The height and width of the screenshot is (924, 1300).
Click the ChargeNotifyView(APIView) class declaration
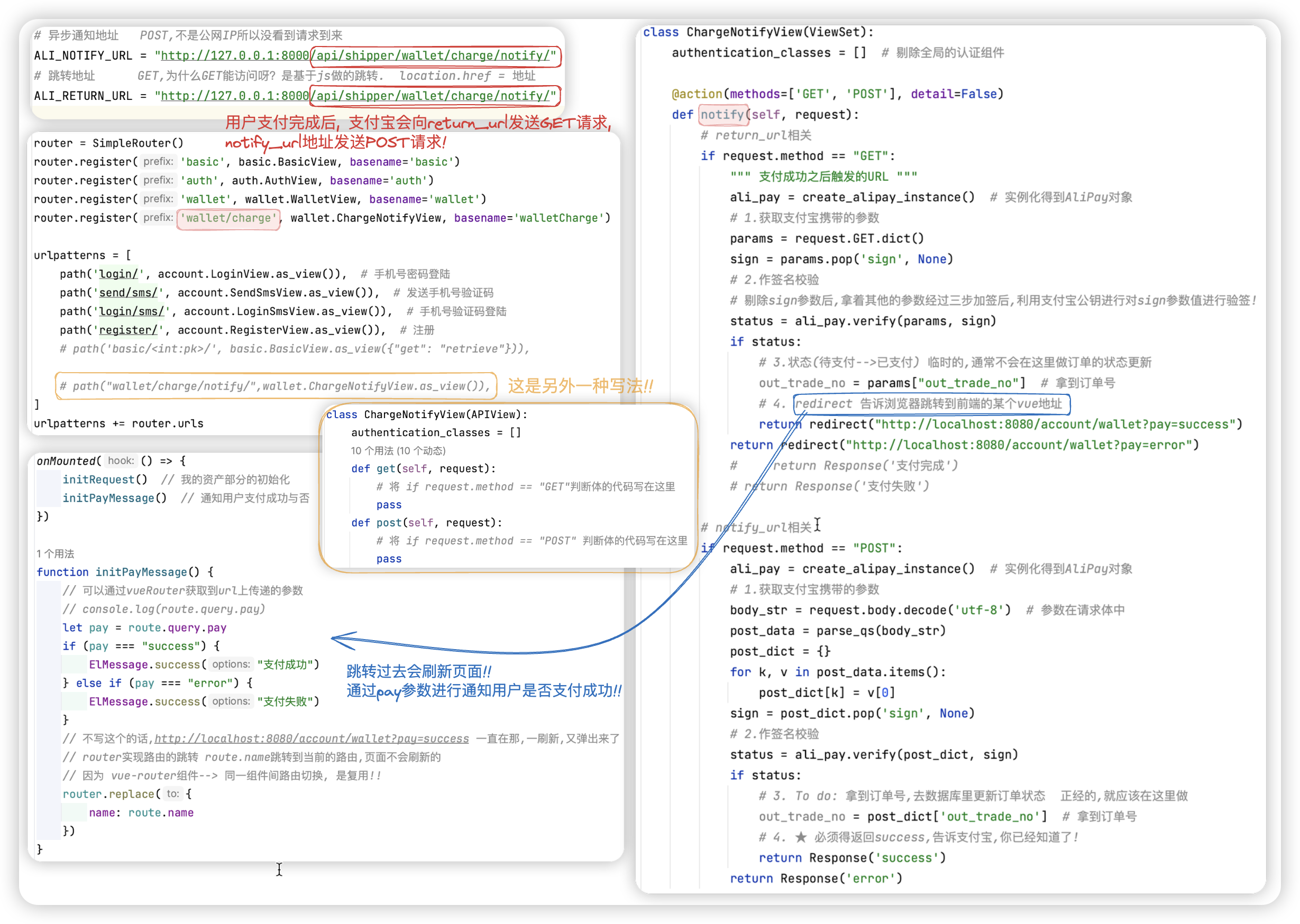click(427, 415)
